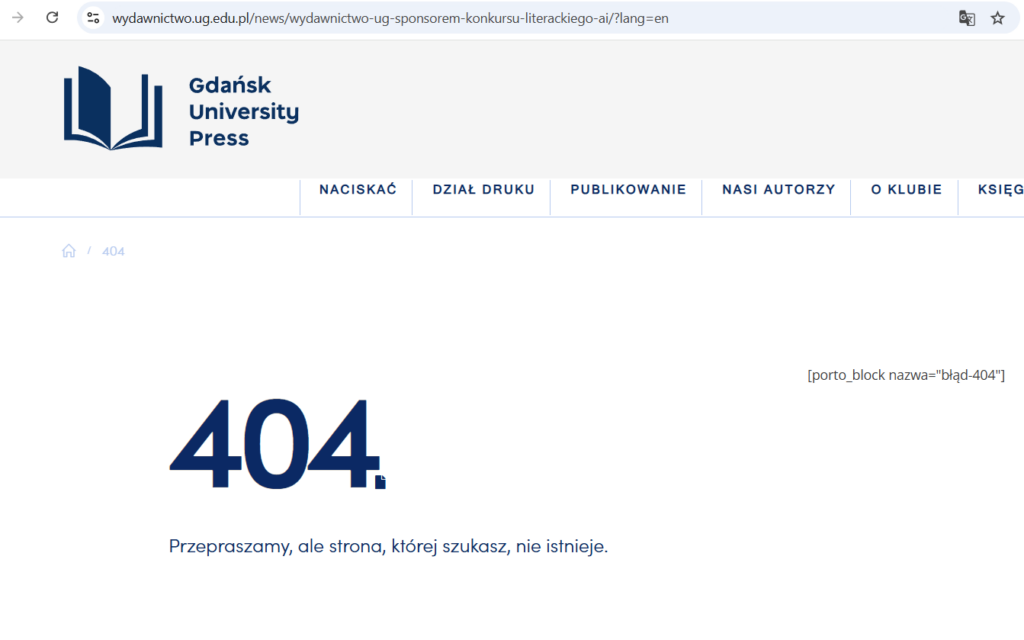Click the Gdańsk University Press title

point(243,112)
